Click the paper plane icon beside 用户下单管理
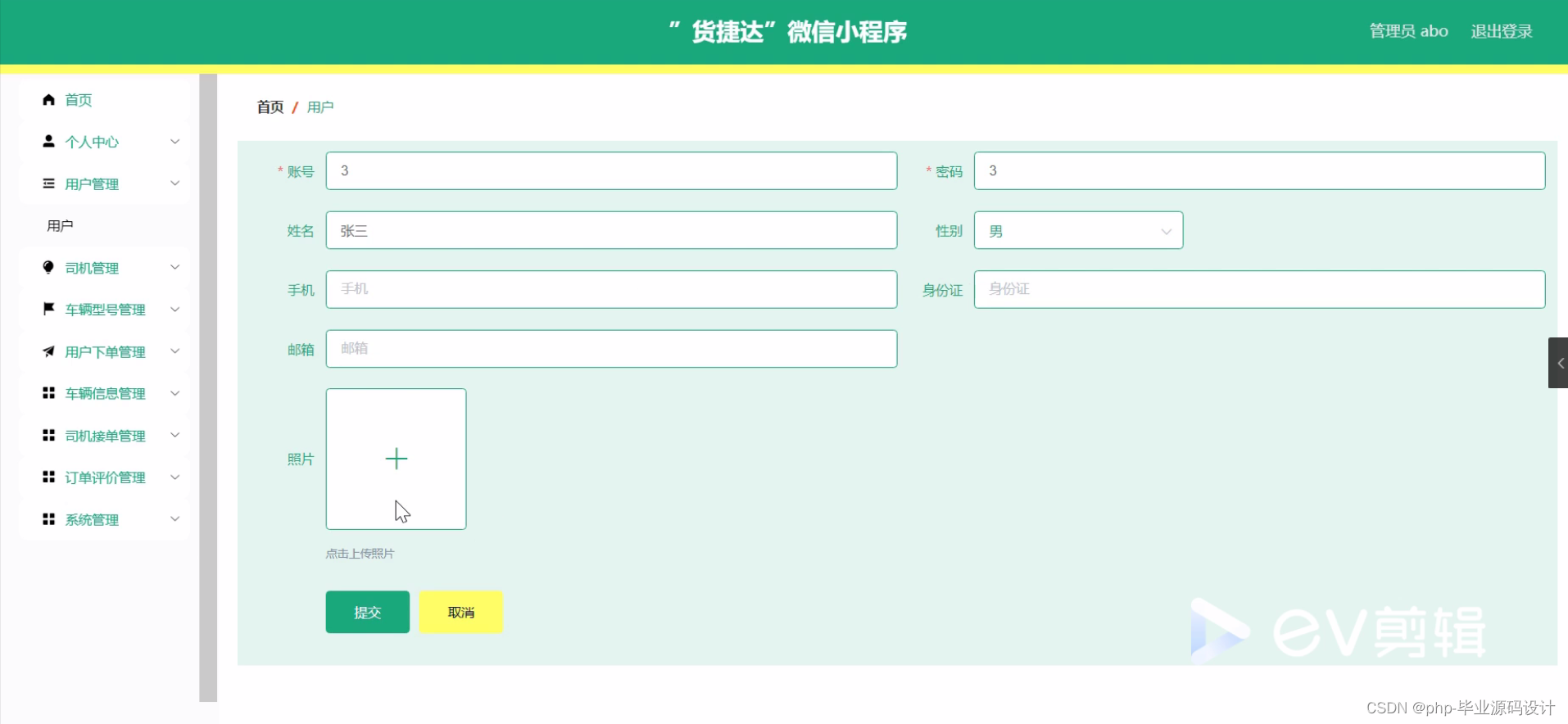1568x724 pixels. click(x=48, y=351)
